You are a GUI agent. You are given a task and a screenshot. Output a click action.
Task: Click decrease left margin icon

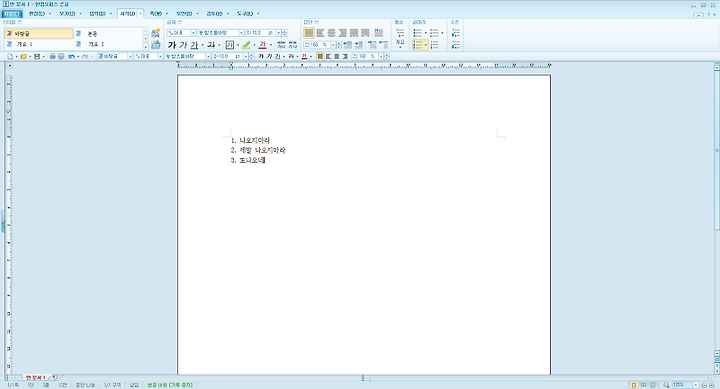pos(348,45)
